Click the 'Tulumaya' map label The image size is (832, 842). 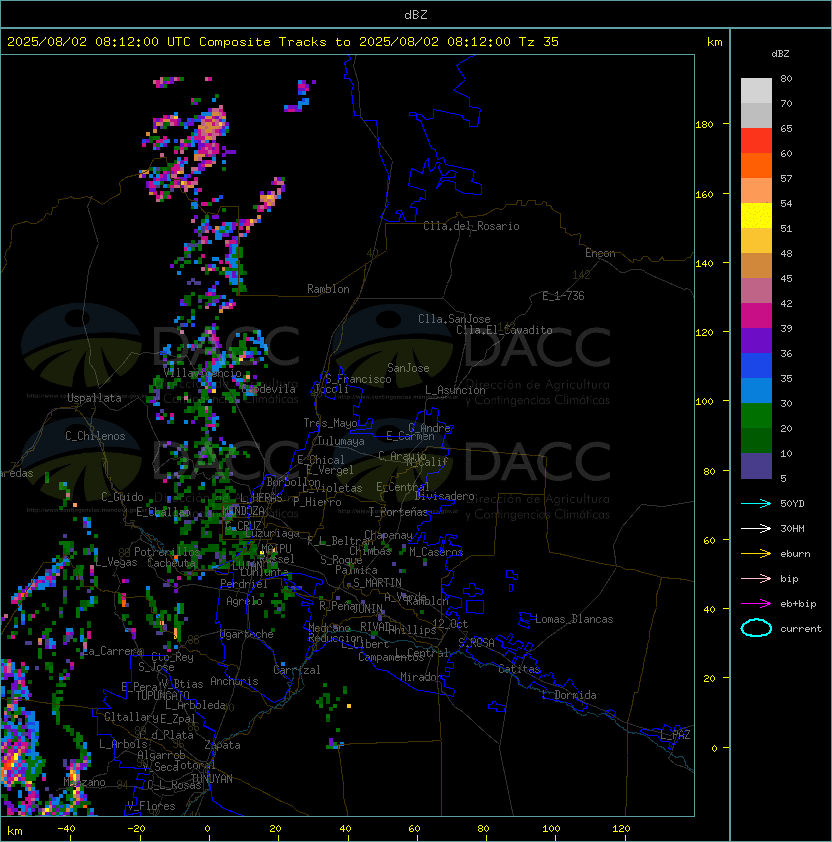tap(341, 441)
